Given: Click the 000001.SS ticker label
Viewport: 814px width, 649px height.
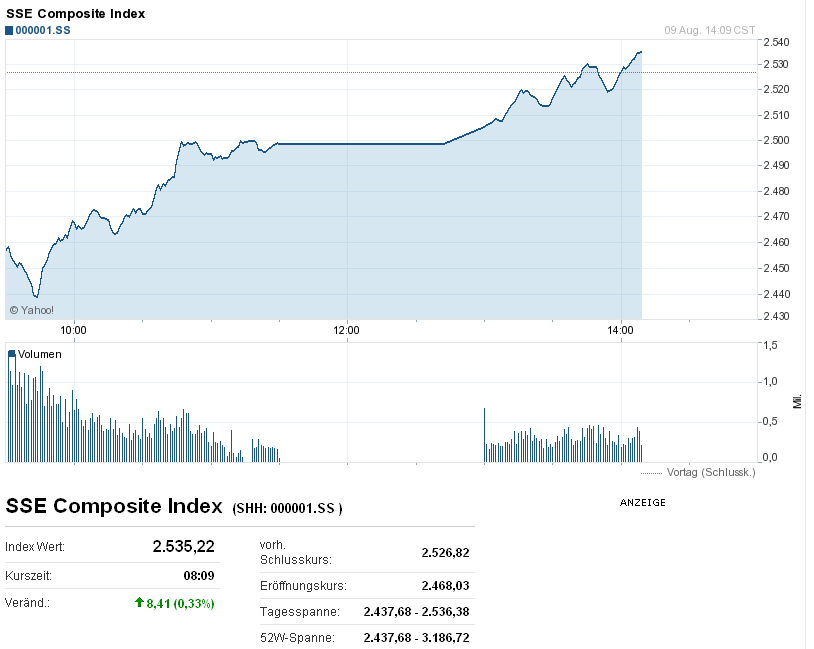Looking at the screenshot, I should coord(43,30).
